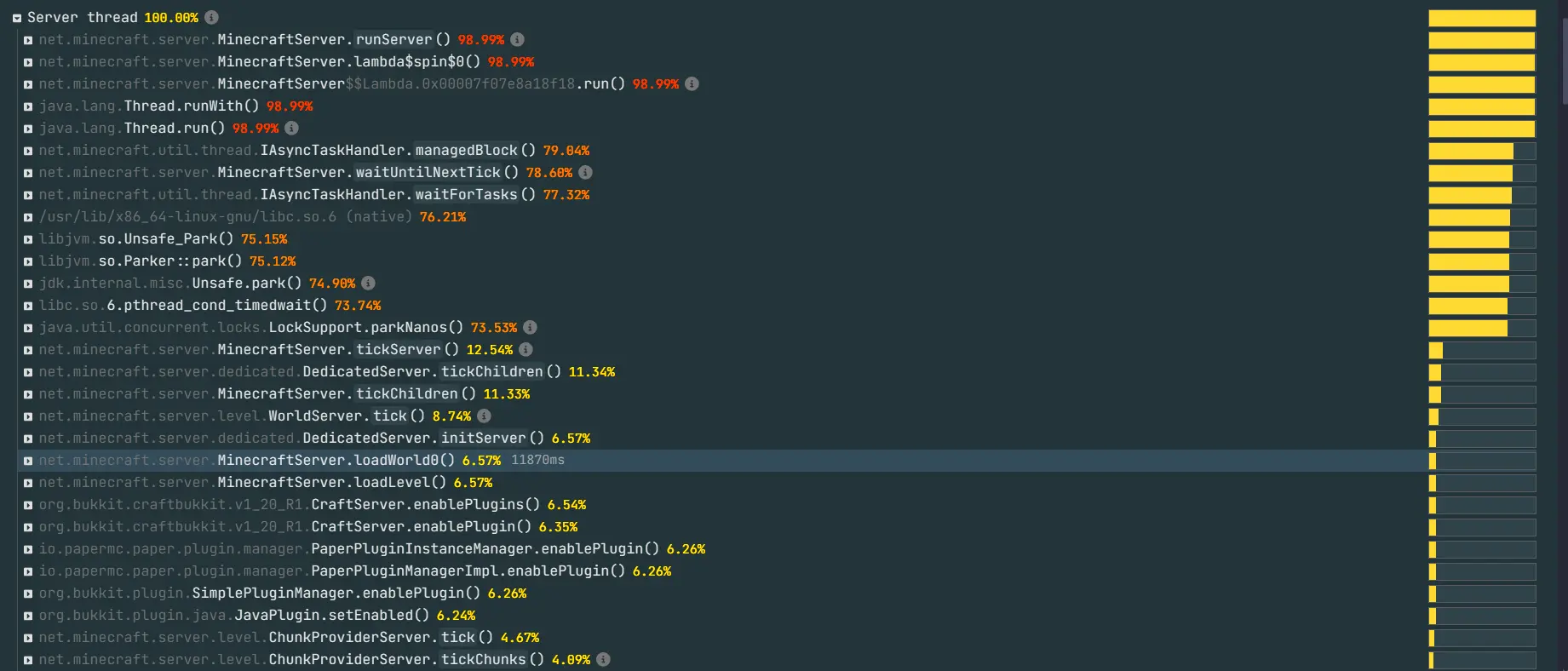Show info icon for tickServer() 12.54%
The width and height of the screenshot is (1568, 671).
(526, 349)
